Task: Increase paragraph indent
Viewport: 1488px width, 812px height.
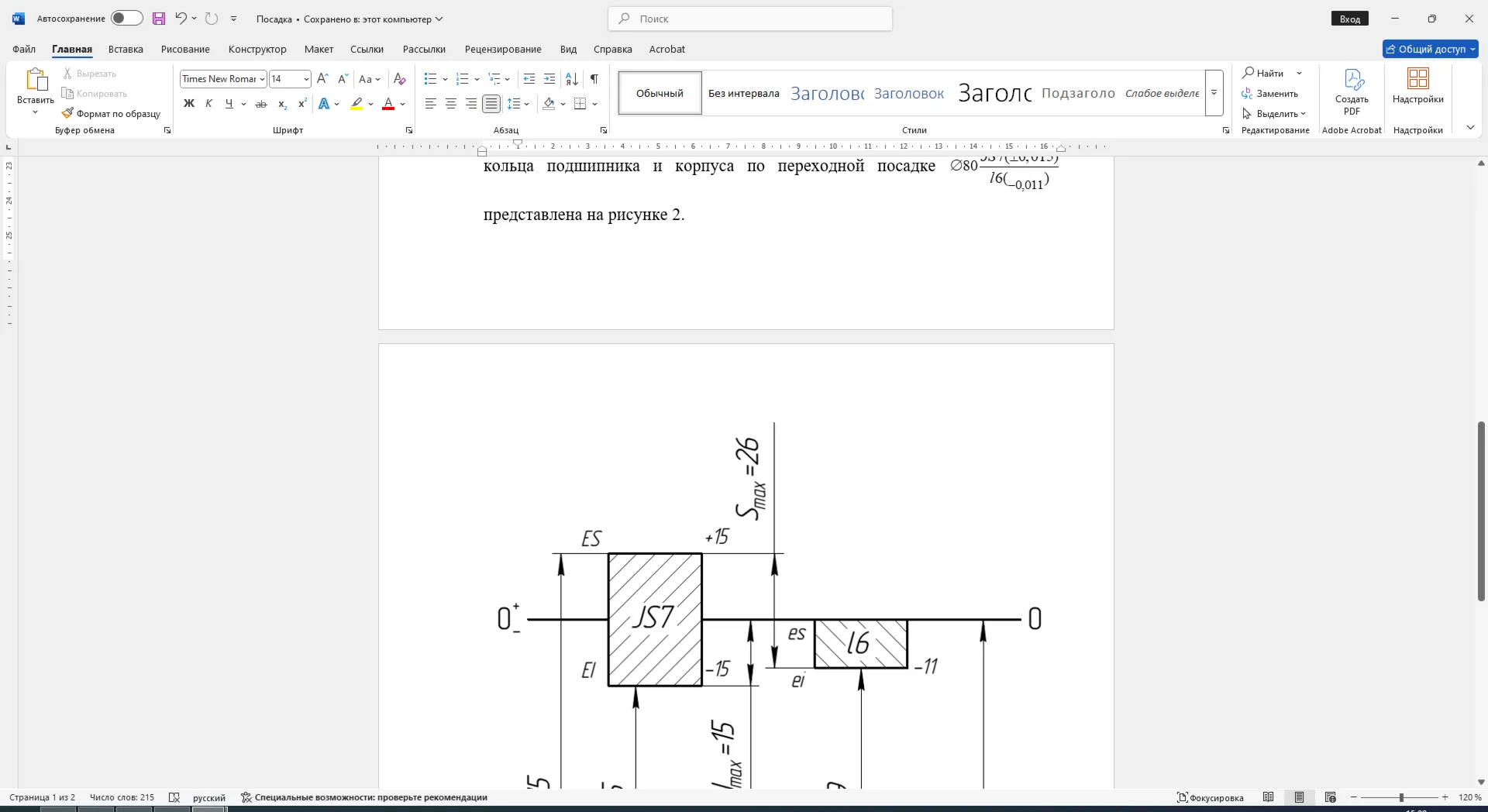Action: coord(549,79)
